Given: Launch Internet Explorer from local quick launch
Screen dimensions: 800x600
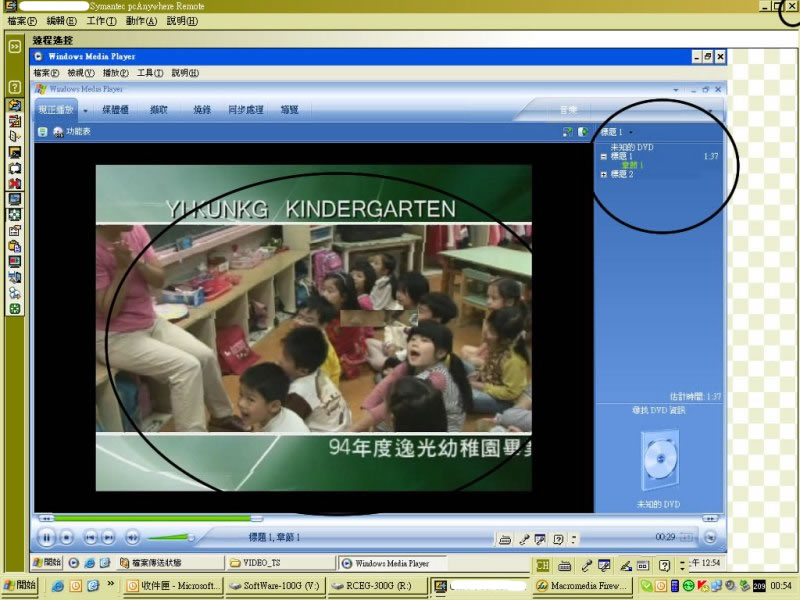Looking at the screenshot, I should [58, 586].
